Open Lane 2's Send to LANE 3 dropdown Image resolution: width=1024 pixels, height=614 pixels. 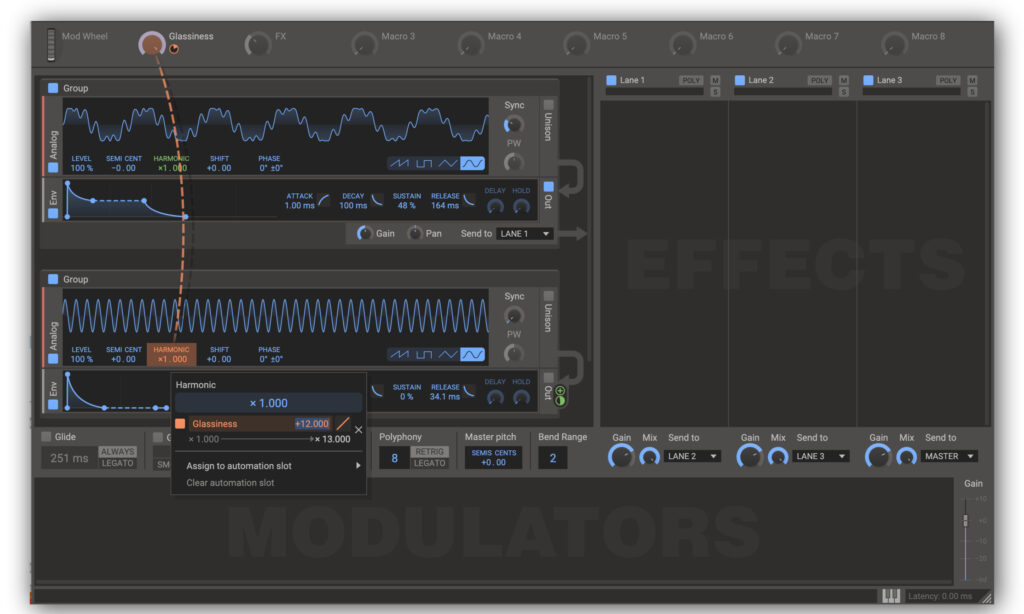[821, 456]
